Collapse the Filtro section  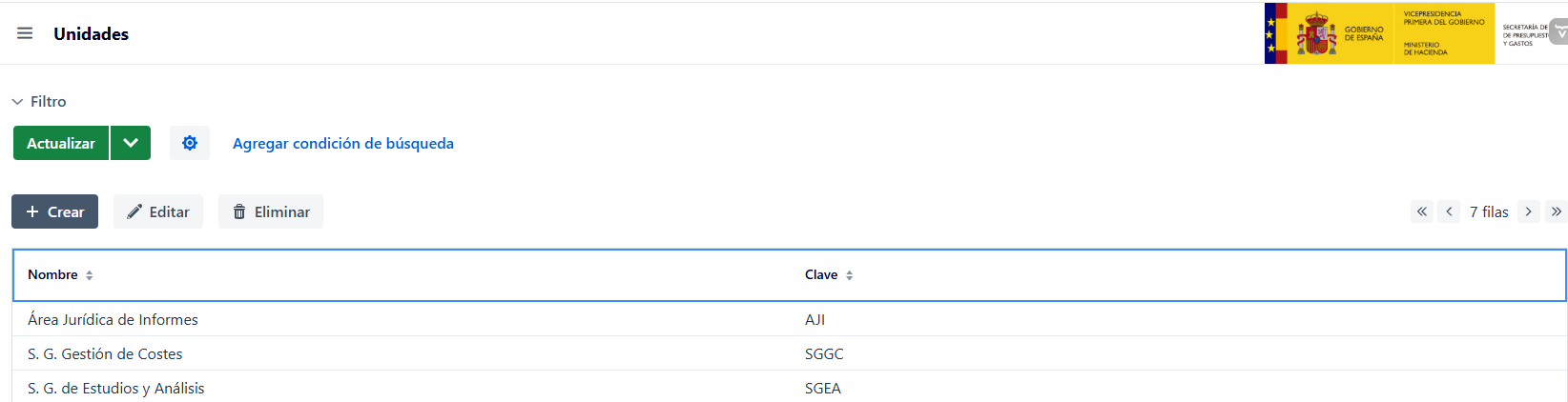pos(39,101)
